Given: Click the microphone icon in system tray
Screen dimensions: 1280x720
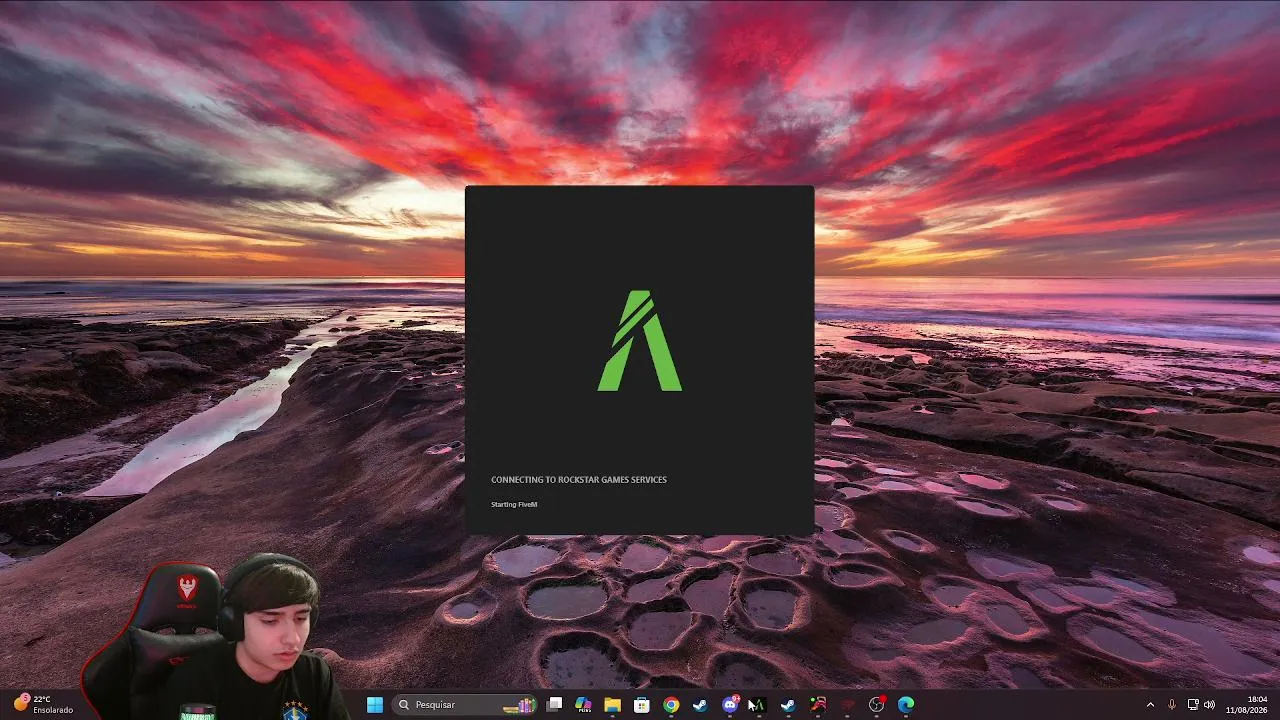Looking at the screenshot, I should (x=1172, y=705).
